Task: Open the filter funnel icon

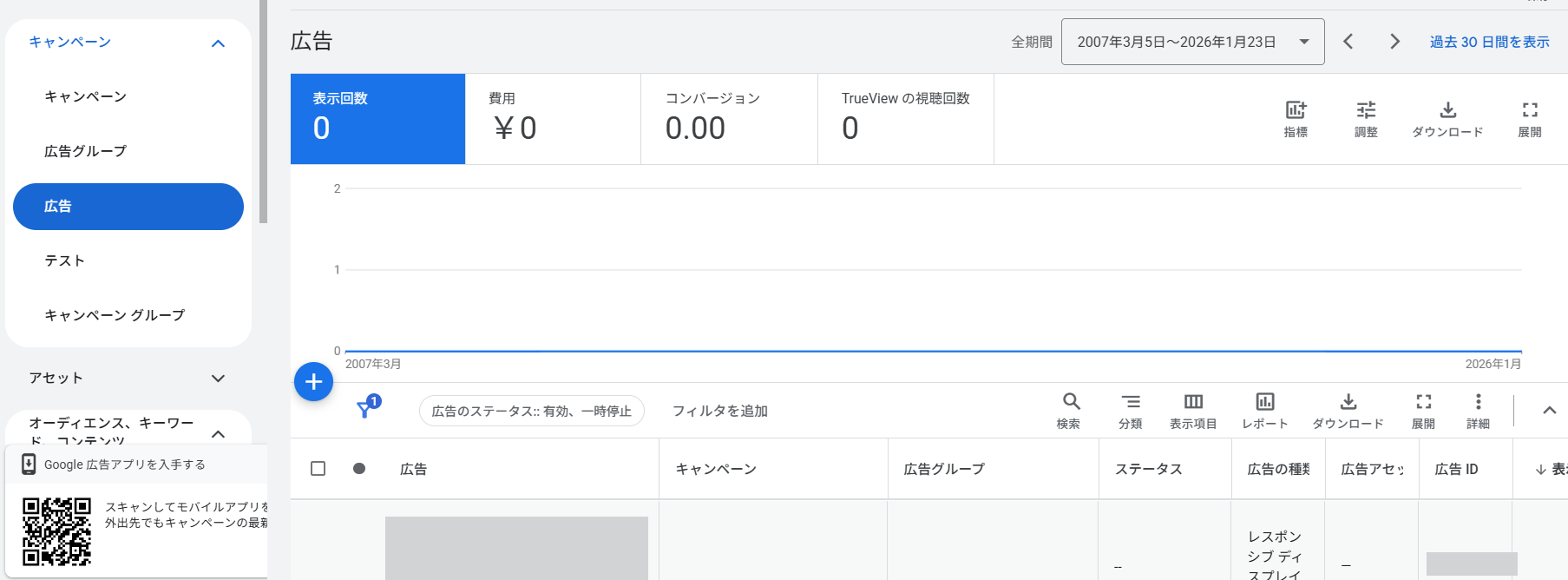Action: [365, 409]
